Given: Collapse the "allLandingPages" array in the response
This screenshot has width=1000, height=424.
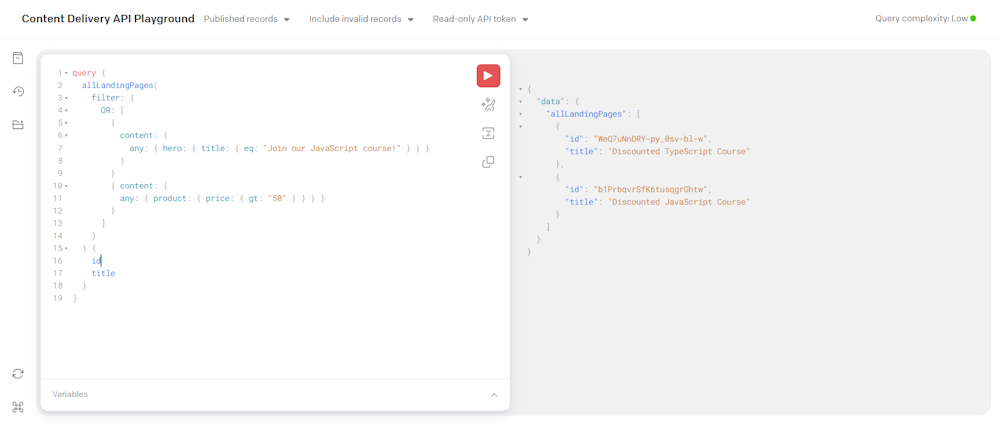Looking at the screenshot, I should coord(521,114).
